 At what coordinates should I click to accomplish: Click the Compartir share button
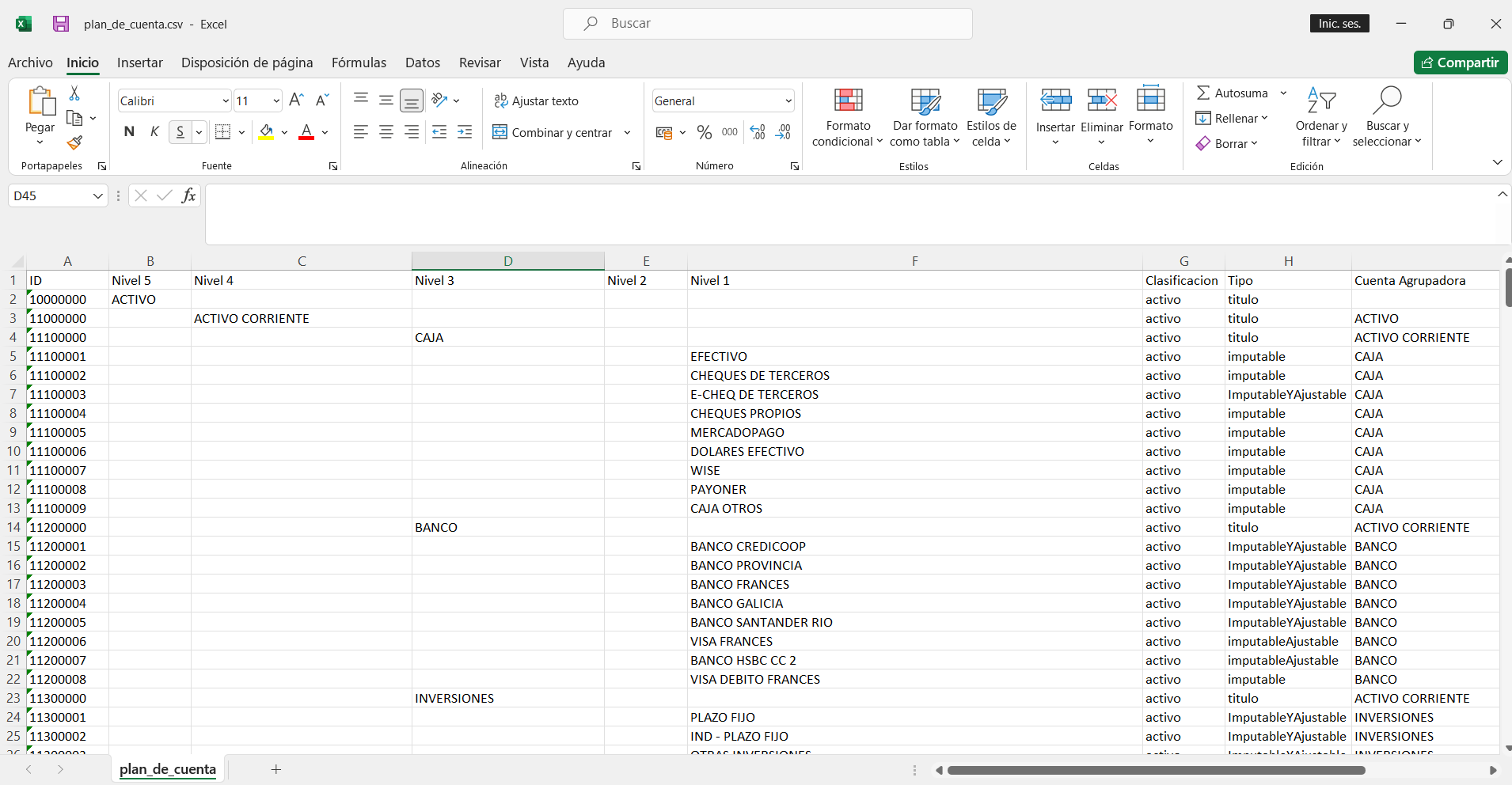(x=1460, y=63)
